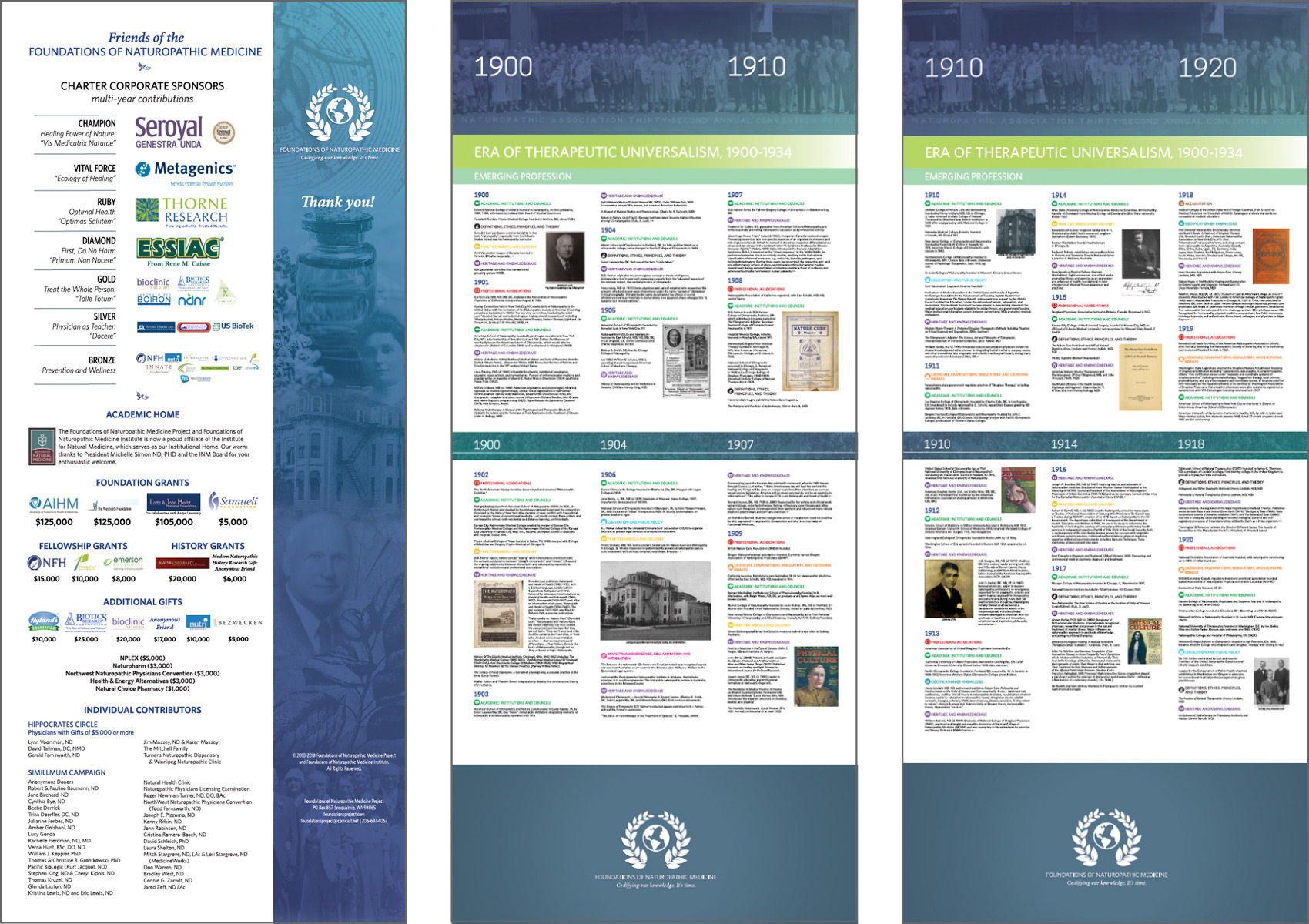This screenshot has height=924, width=1309.
Task: Click the "ADDITIONAL GIFTS" heading
Action: click(x=142, y=602)
